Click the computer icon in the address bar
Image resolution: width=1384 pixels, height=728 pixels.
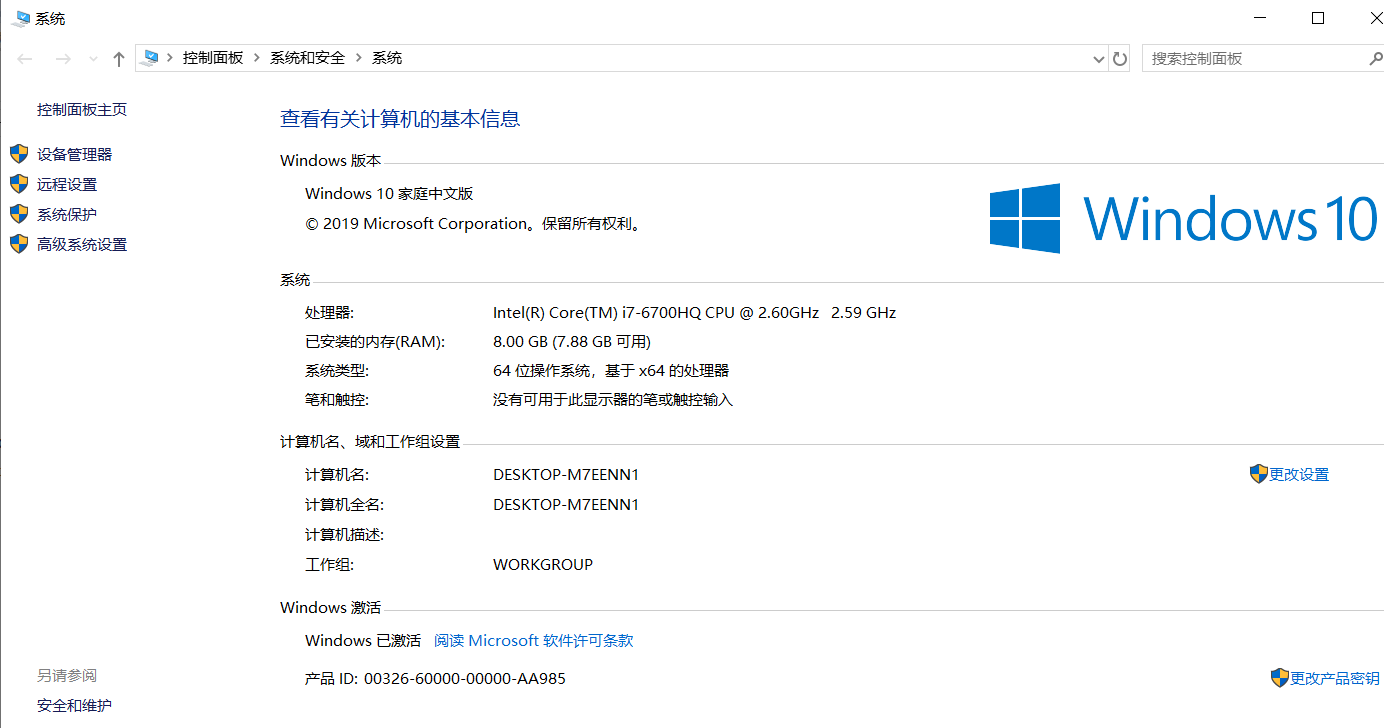(x=150, y=58)
